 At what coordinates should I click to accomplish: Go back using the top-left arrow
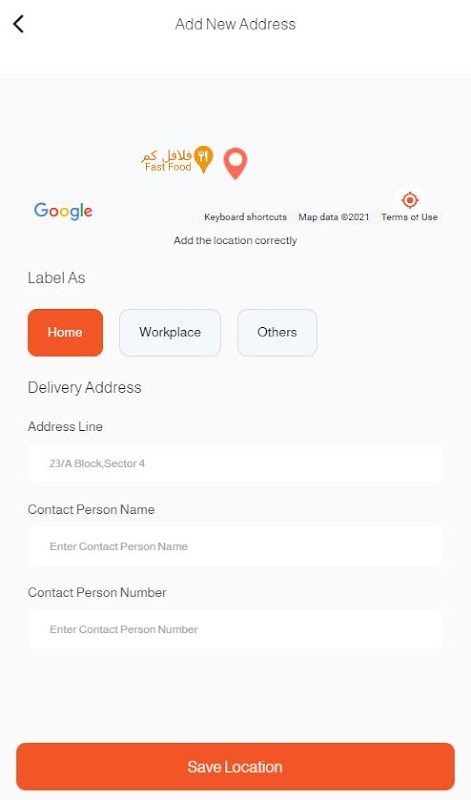click(18, 24)
